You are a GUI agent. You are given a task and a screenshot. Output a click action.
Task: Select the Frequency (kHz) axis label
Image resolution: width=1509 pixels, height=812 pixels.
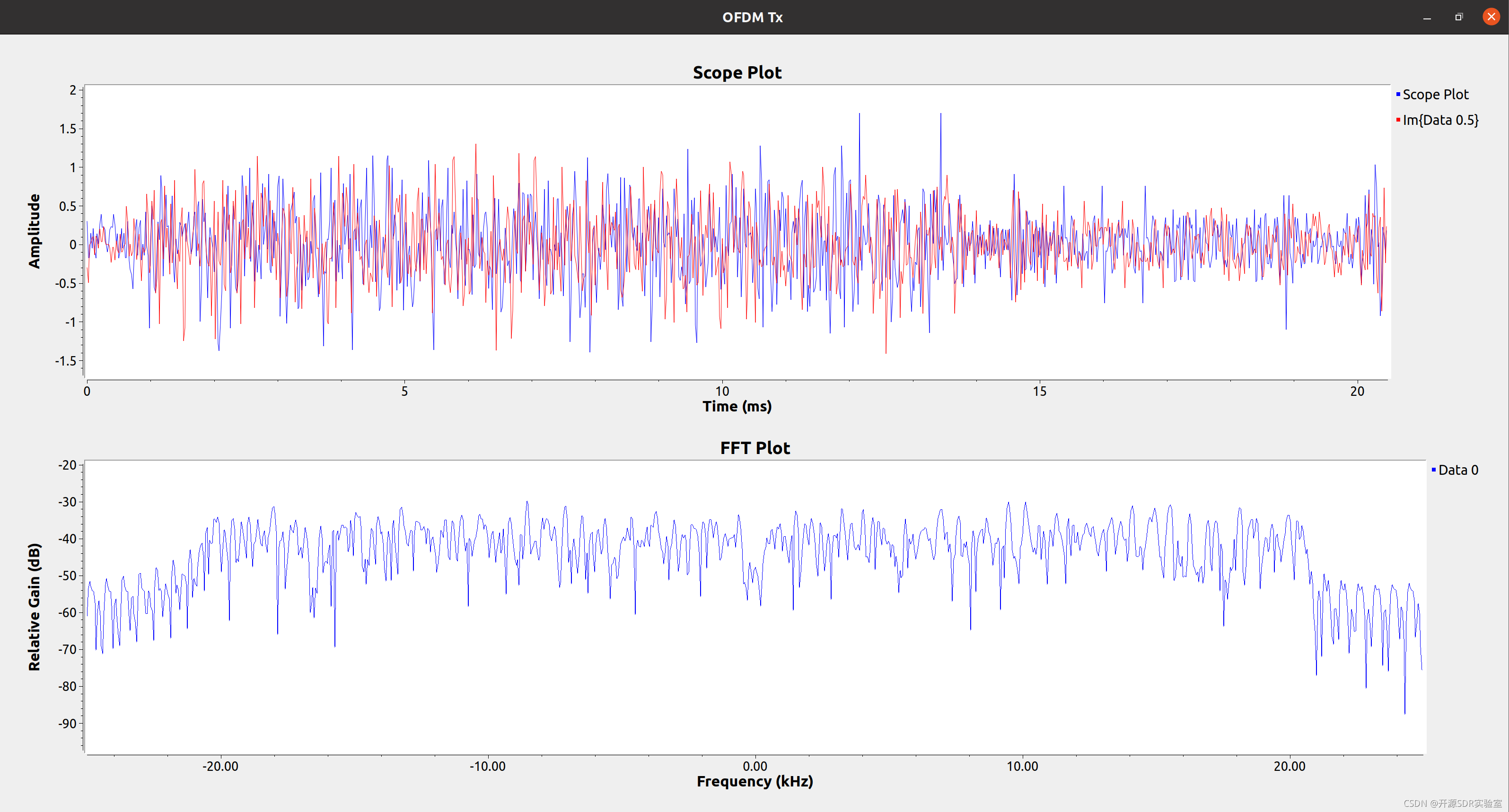(x=754, y=782)
